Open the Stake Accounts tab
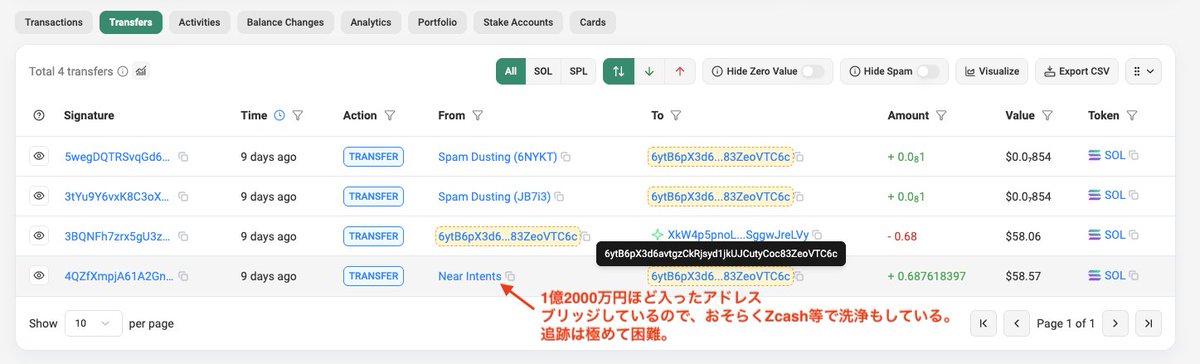 tap(518, 21)
